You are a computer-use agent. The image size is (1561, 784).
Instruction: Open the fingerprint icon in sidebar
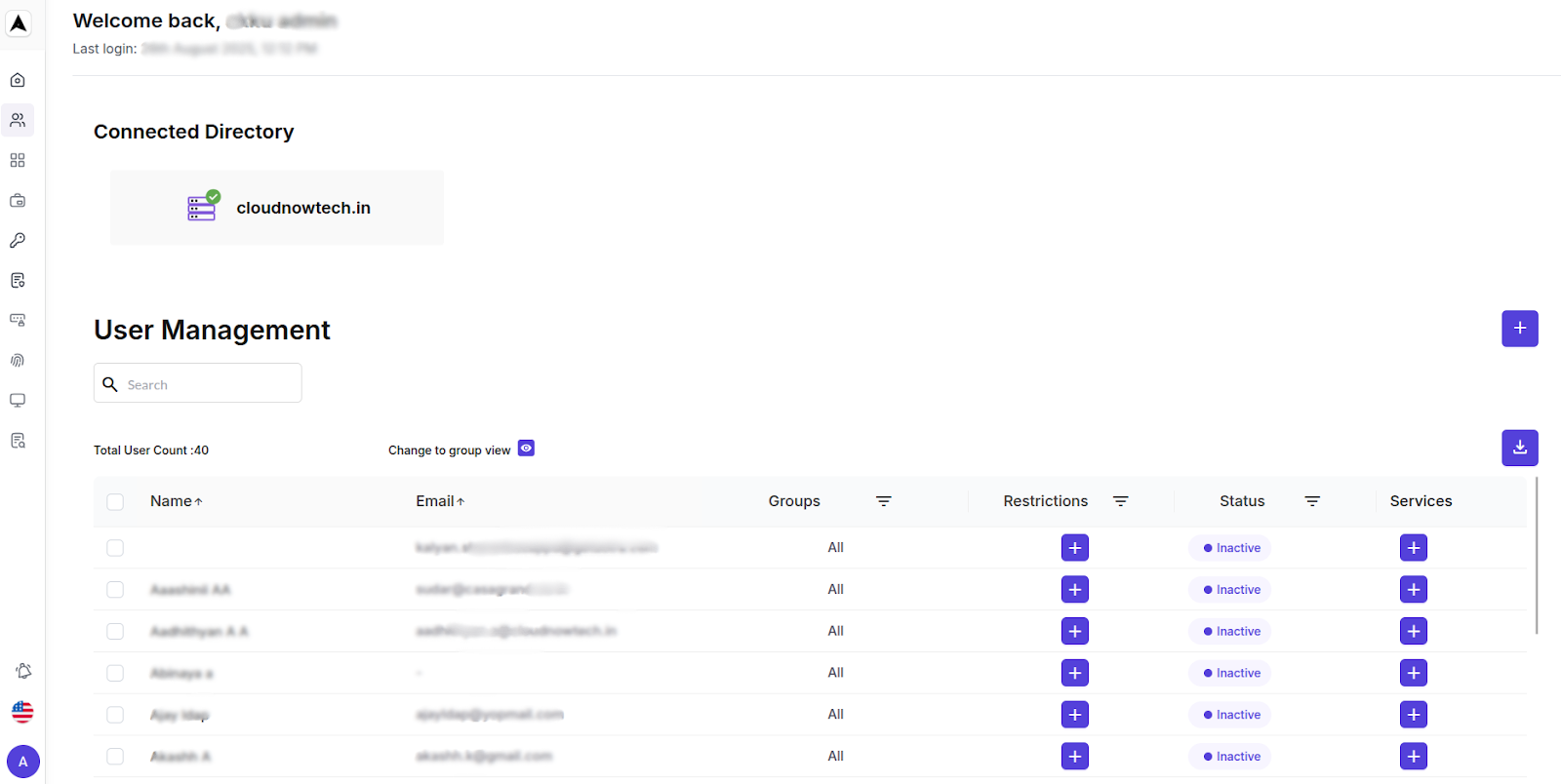tap(18, 360)
